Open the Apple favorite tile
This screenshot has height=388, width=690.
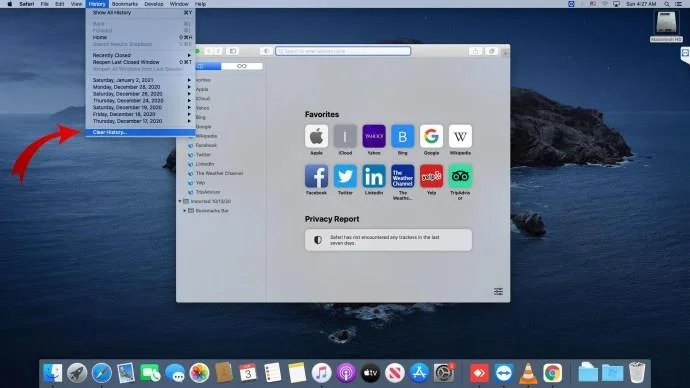tap(316, 136)
